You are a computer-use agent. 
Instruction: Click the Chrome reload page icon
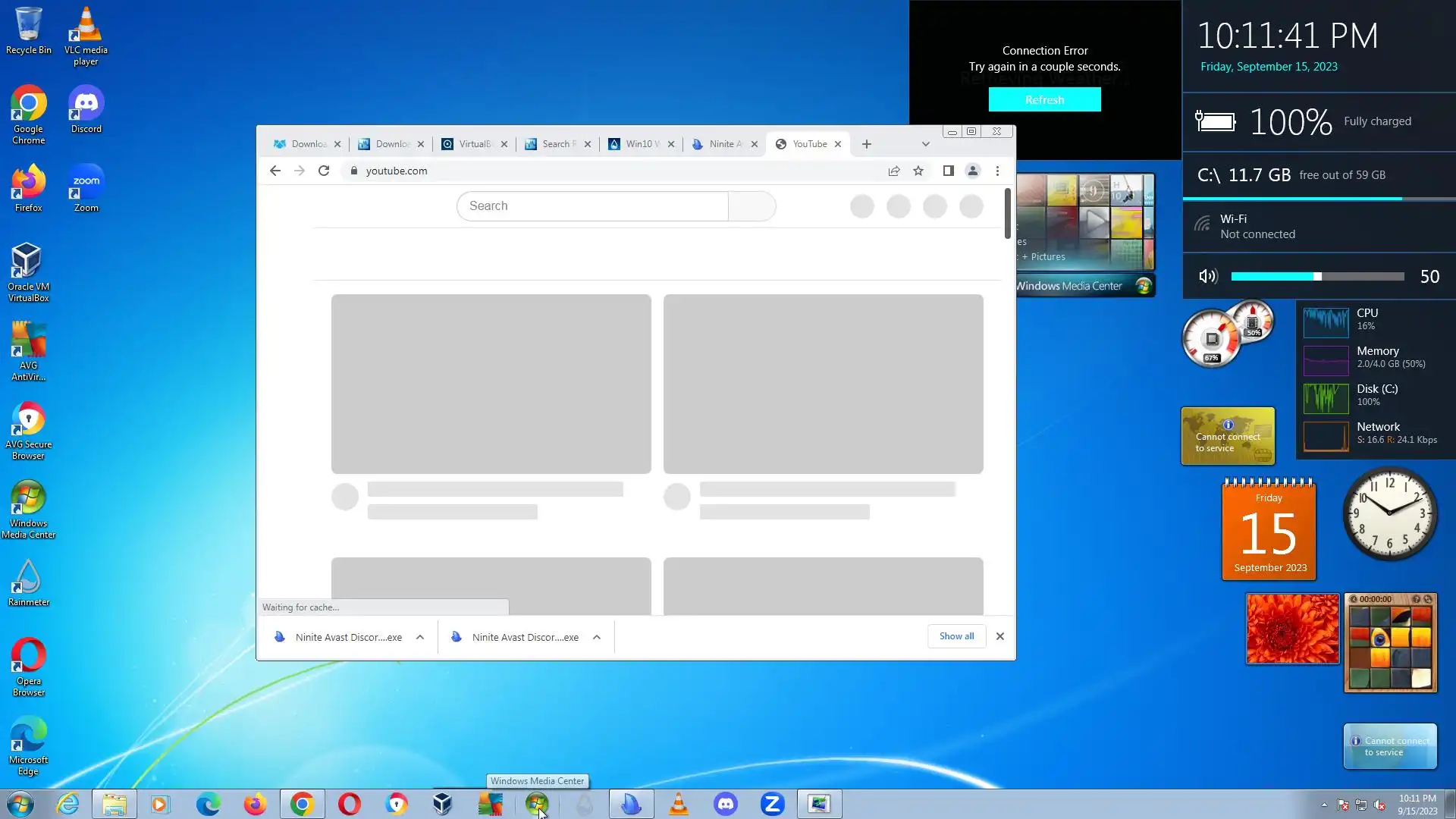click(x=324, y=171)
